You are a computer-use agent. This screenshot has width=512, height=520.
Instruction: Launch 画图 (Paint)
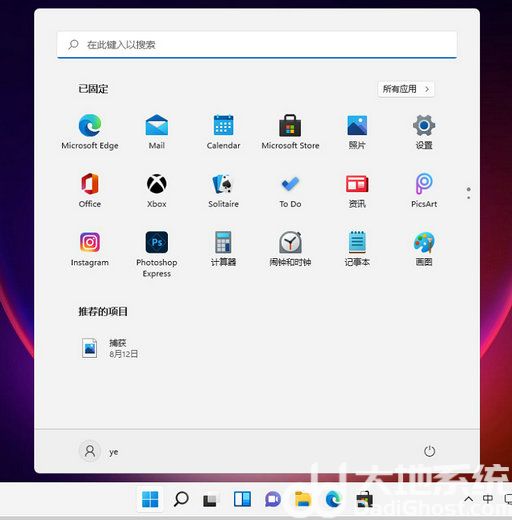click(x=424, y=249)
